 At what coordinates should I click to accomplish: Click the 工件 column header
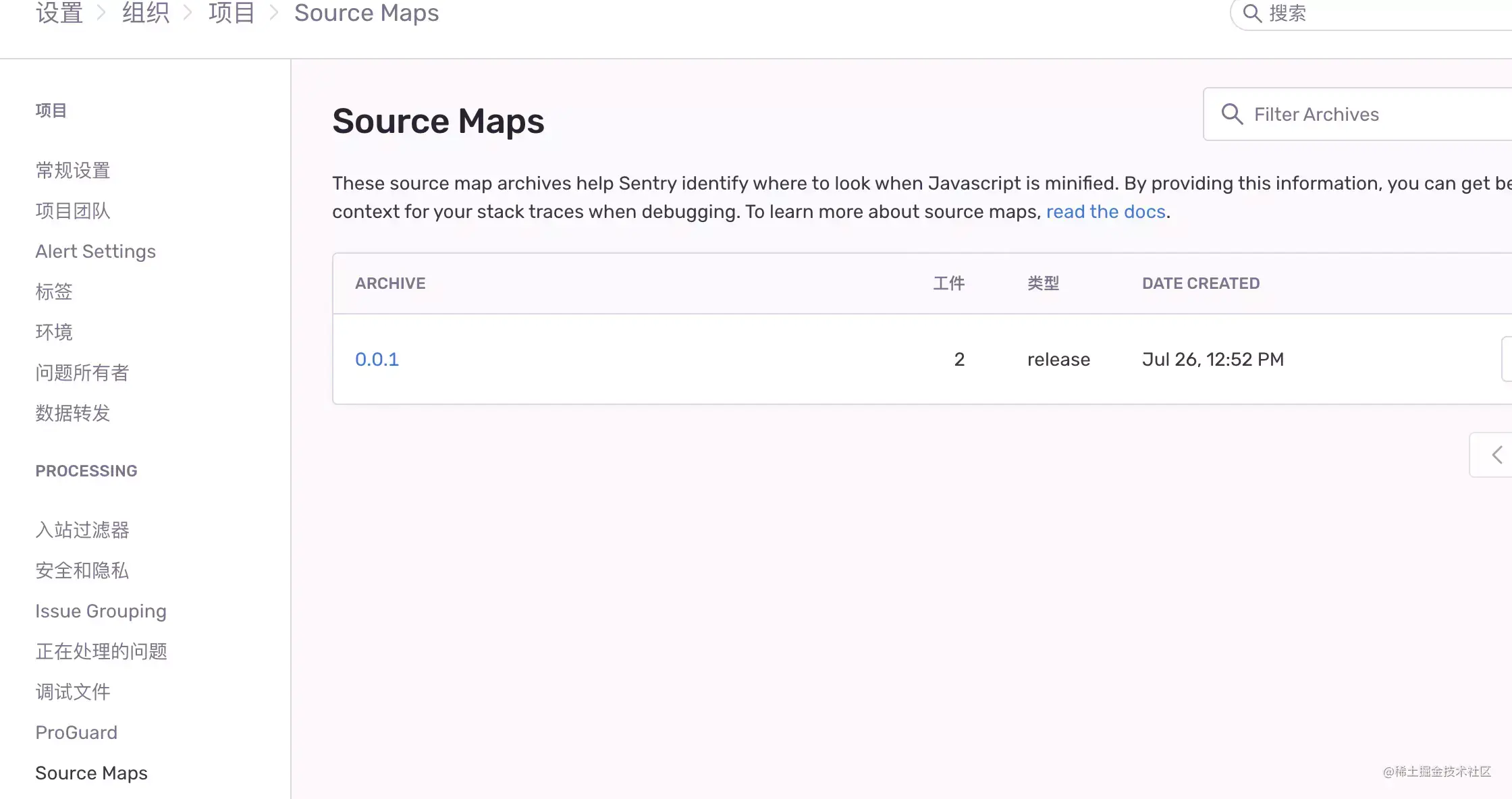coord(949,283)
